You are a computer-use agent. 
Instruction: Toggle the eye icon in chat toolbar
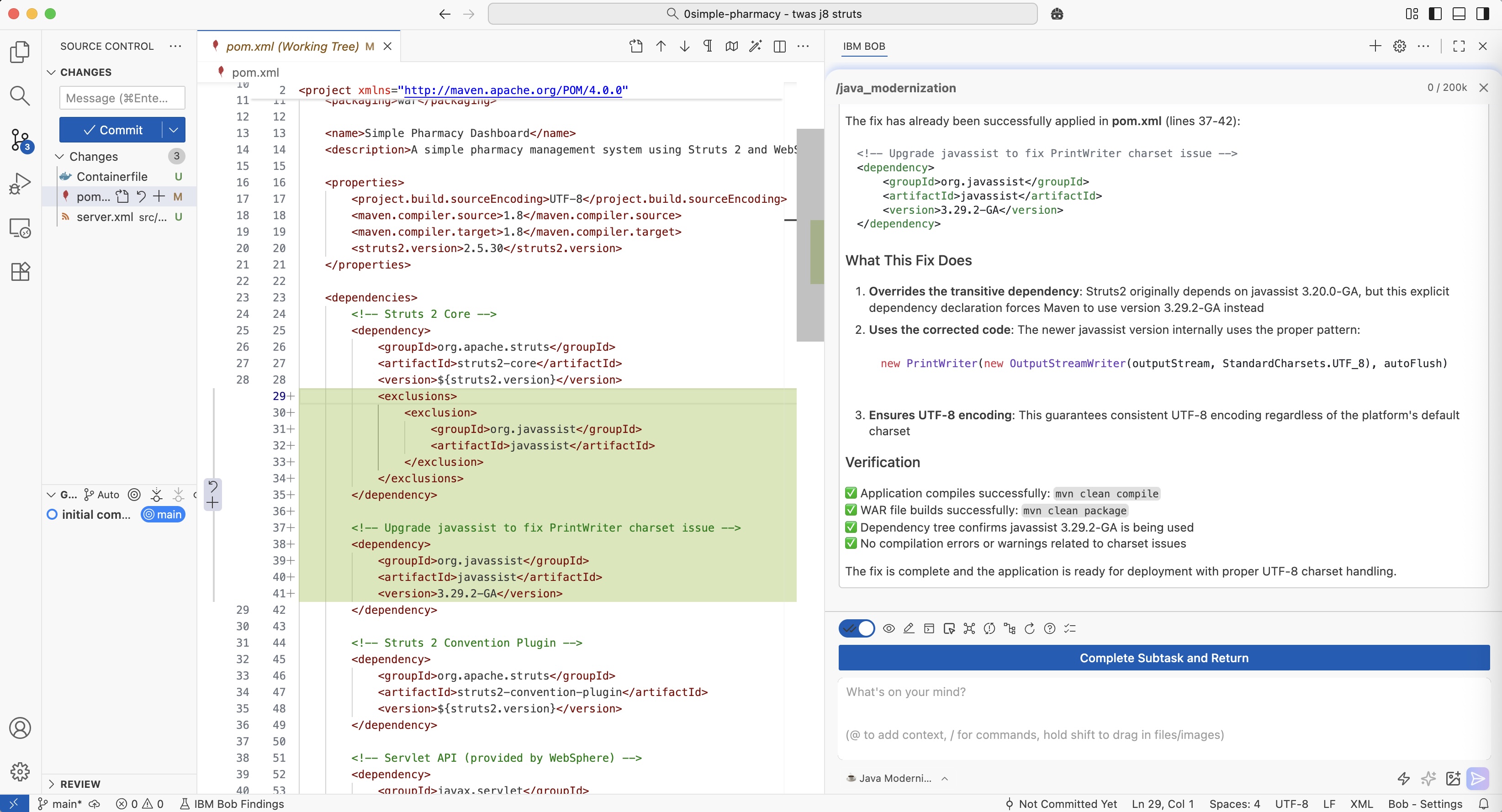point(889,628)
